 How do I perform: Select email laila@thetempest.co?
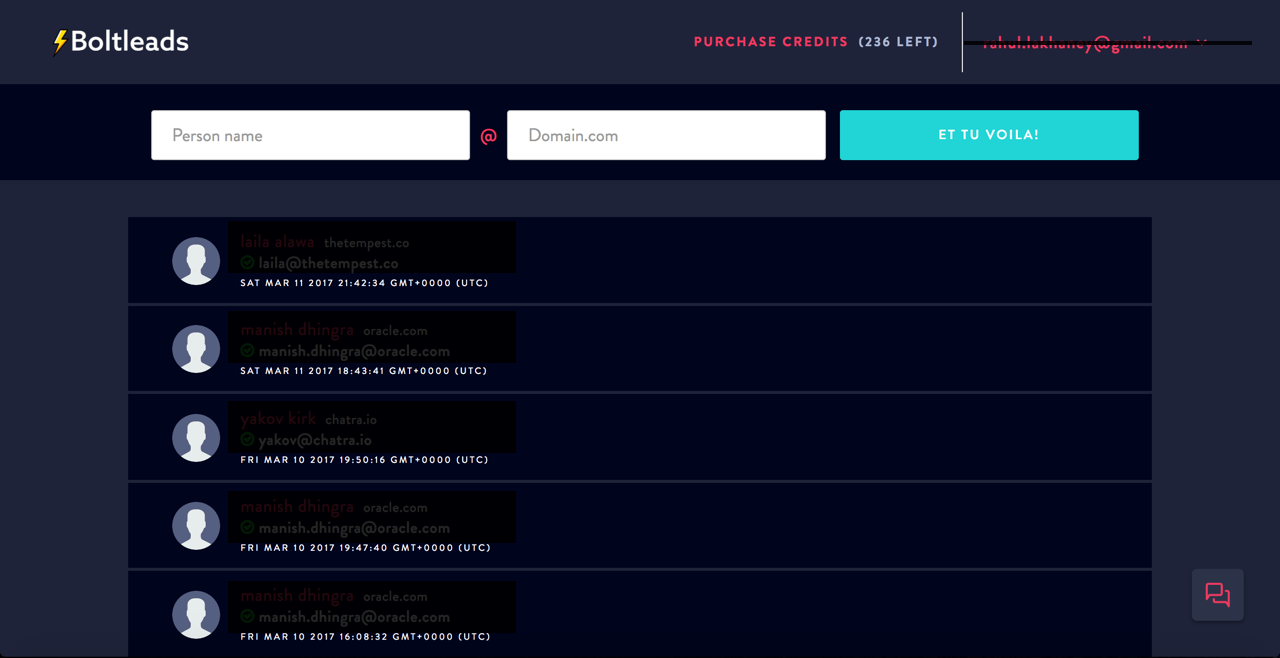click(x=328, y=263)
